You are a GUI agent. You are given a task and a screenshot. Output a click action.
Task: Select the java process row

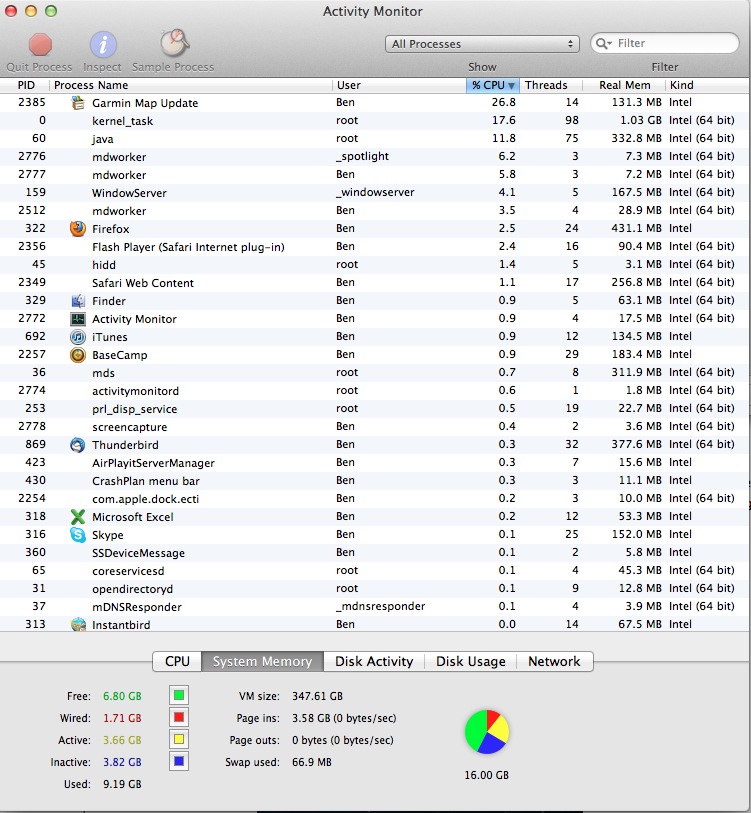point(375,138)
